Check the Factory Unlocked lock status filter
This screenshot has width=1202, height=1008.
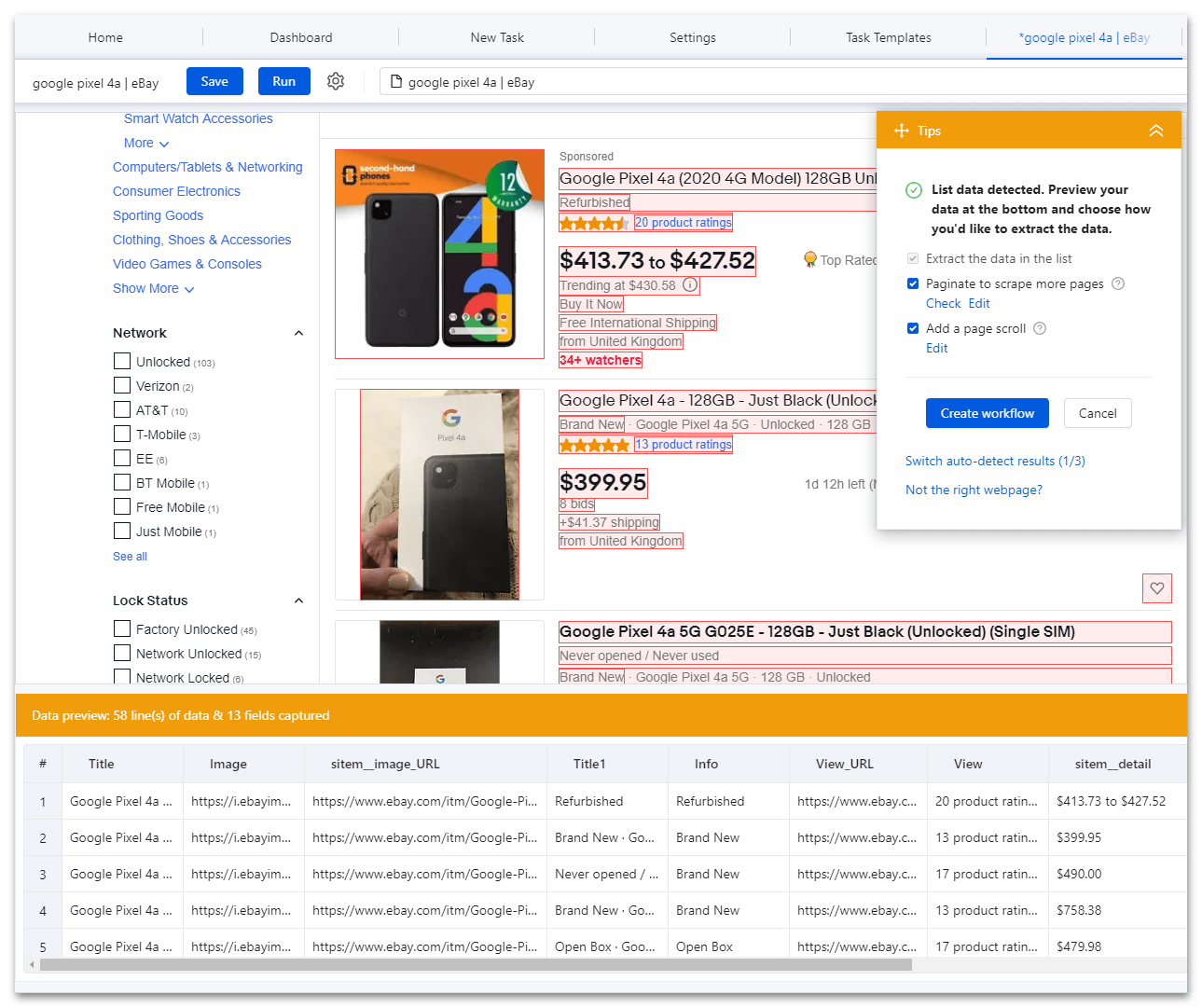[x=122, y=628]
